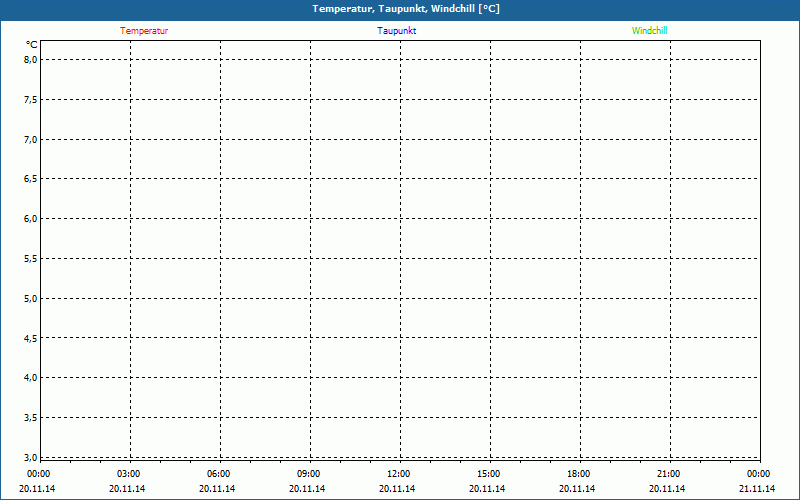Select the green Windchill legend label
Screen dimensions: 800x500
pyautogui.click(x=649, y=31)
